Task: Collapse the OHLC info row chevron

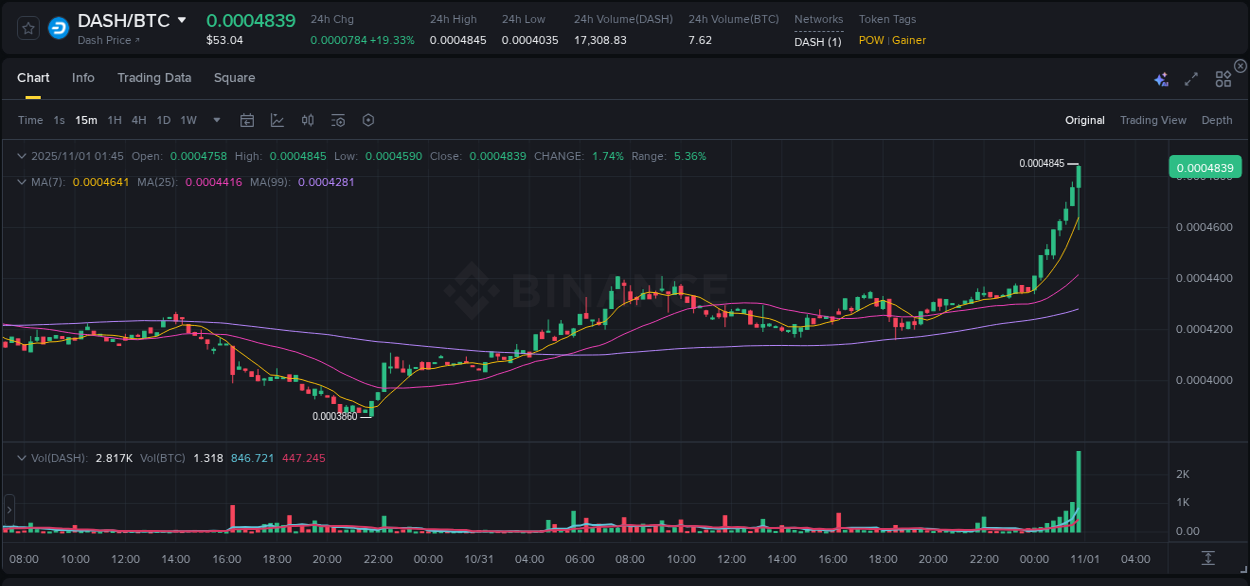Action: click(21, 156)
